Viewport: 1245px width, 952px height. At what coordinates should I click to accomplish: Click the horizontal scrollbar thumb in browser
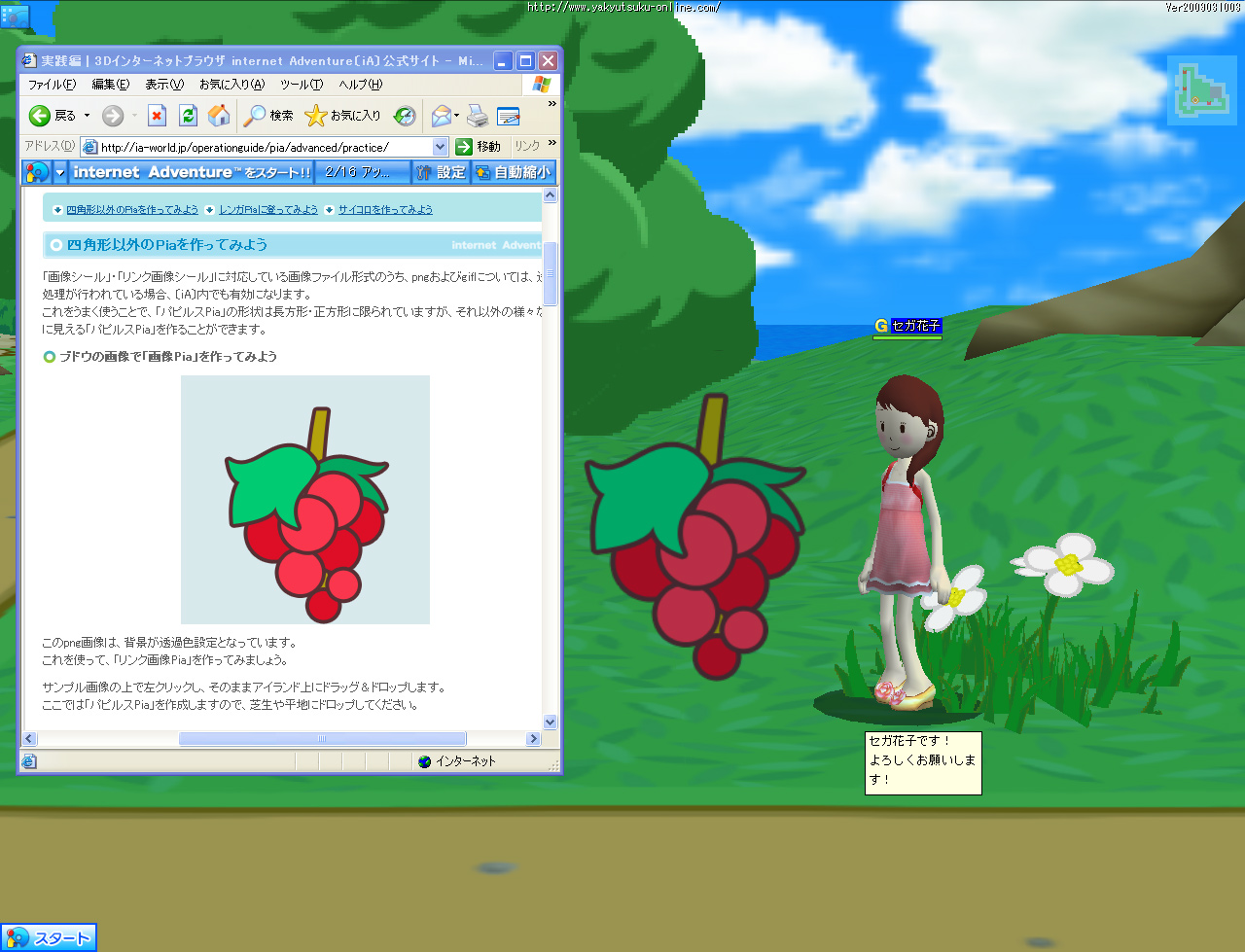coord(322,739)
